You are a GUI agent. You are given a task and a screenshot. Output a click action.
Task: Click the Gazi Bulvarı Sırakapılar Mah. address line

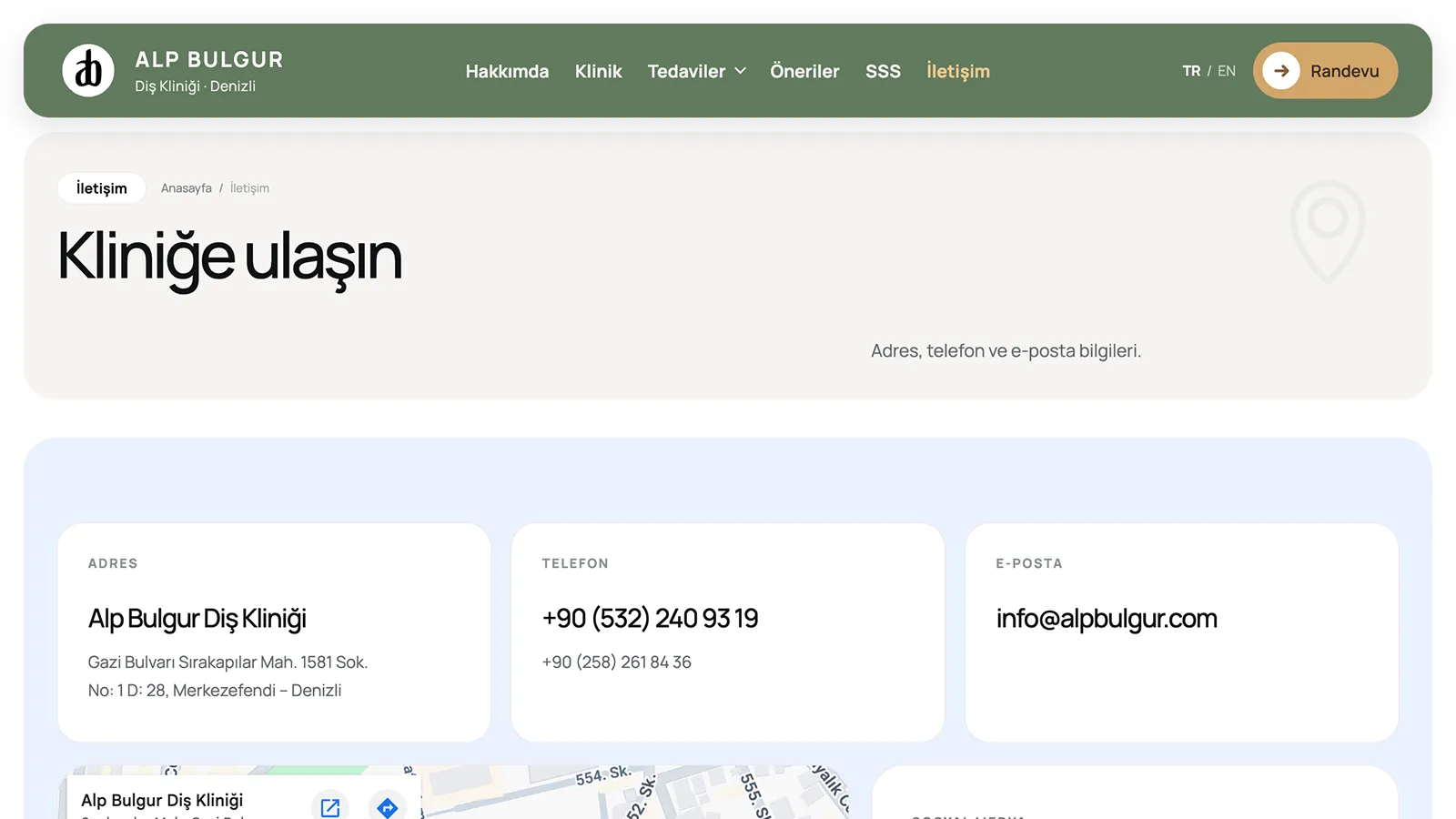pos(227,662)
